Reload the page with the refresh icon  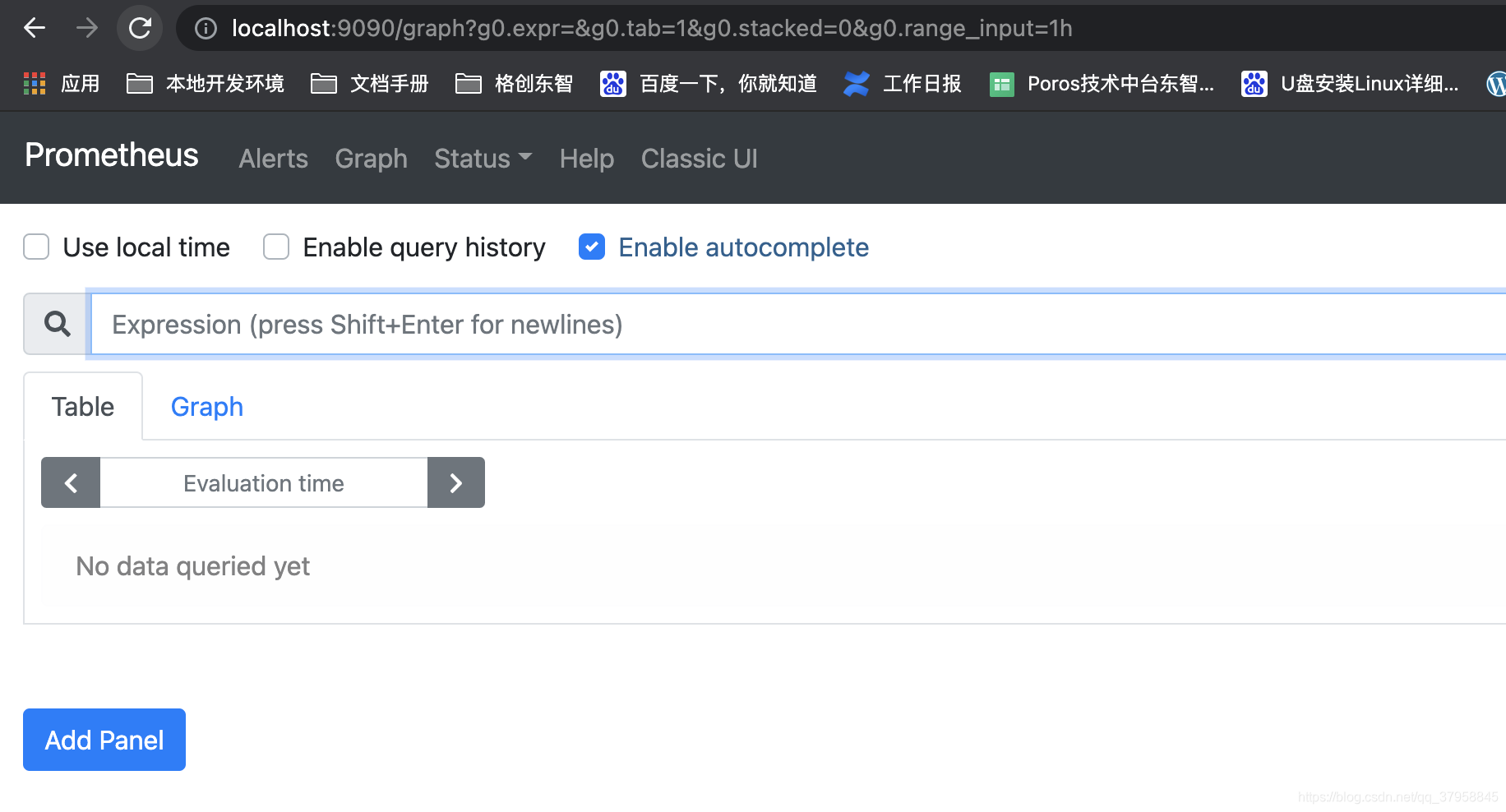pyautogui.click(x=140, y=28)
